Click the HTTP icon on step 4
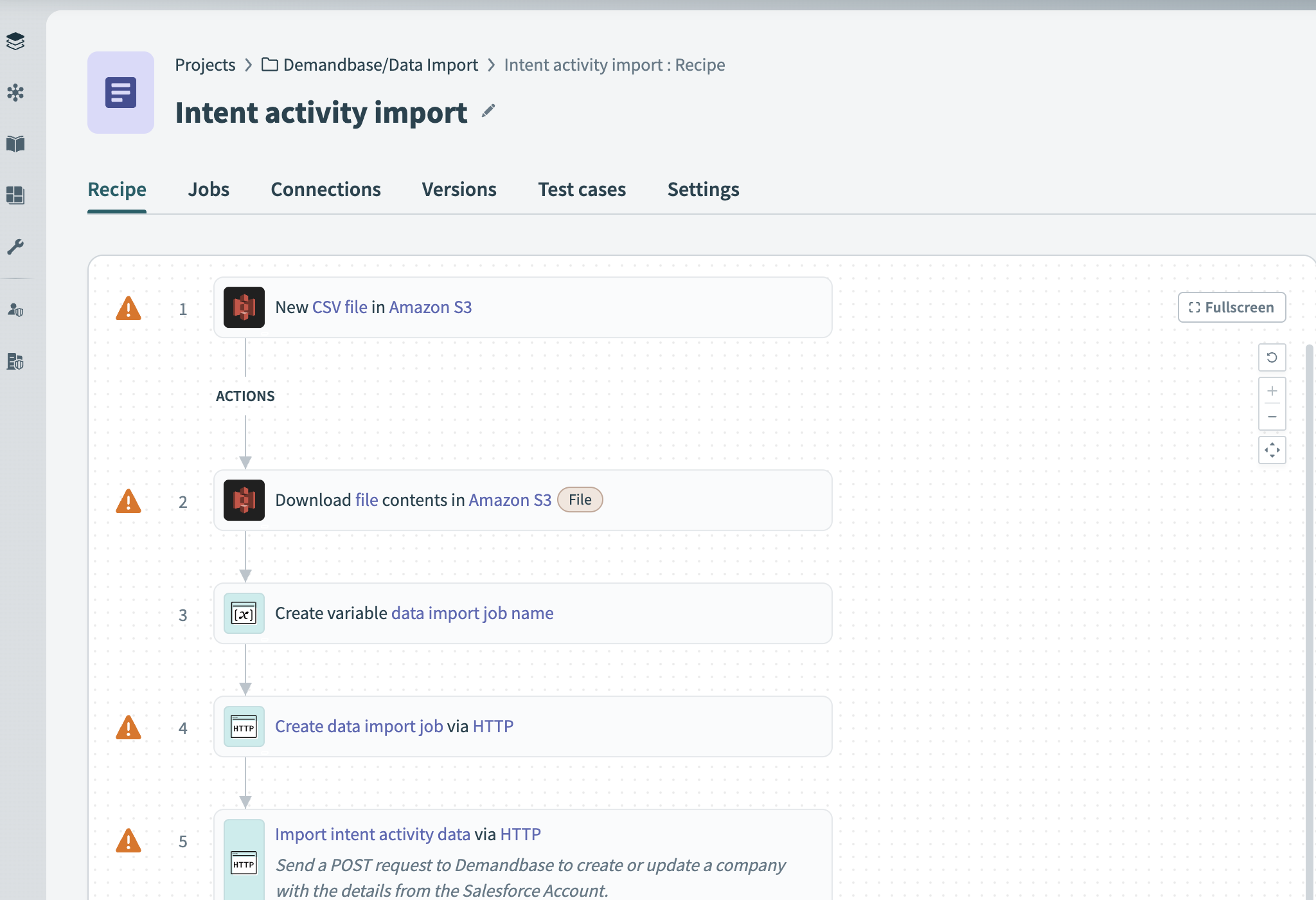The height and width of the screenshot is (900, 1316). coord(244,726)
